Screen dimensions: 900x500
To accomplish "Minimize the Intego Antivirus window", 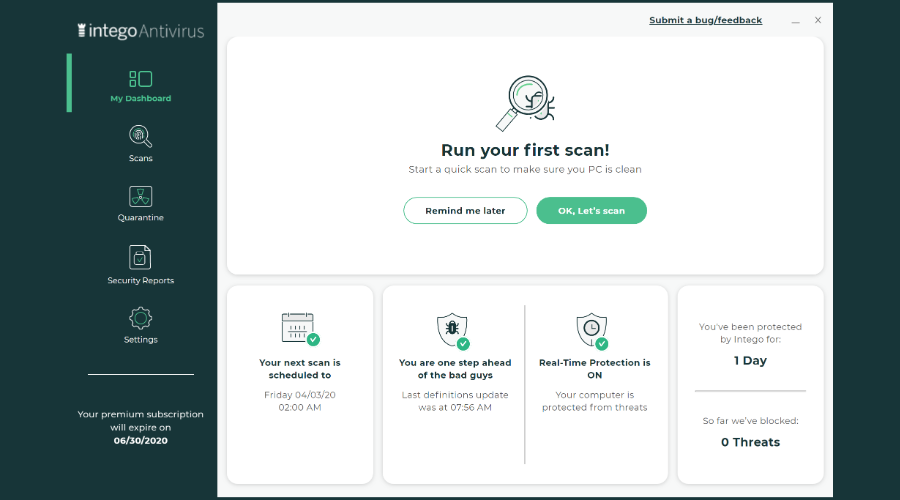I will [x=796, y=21].
